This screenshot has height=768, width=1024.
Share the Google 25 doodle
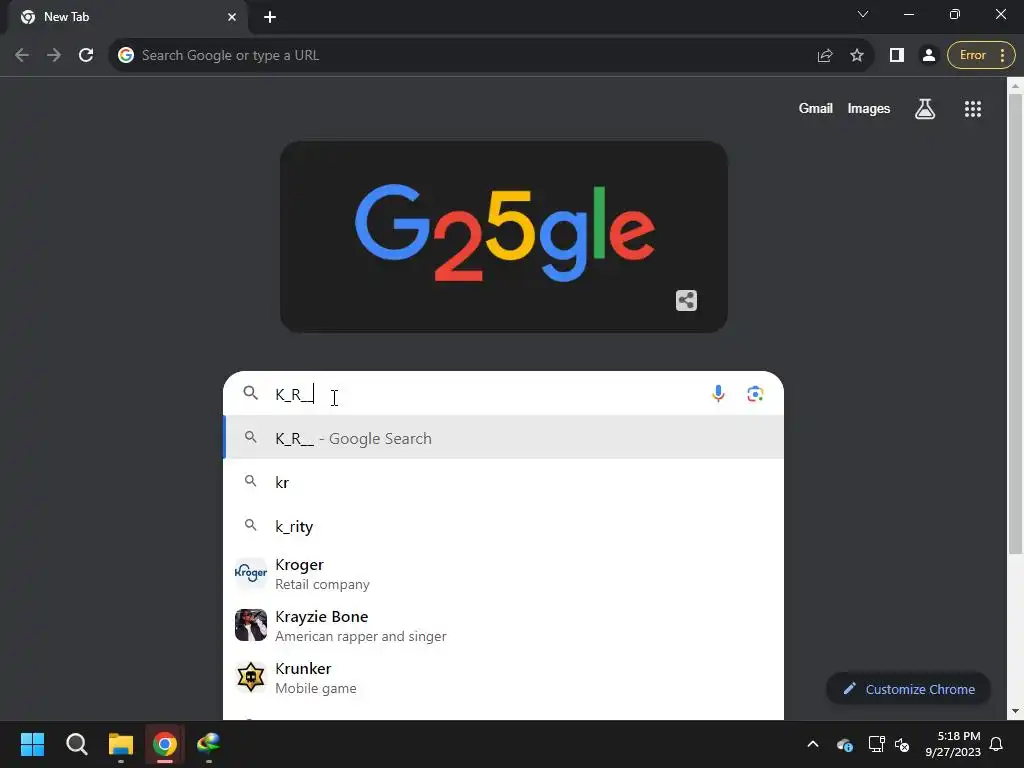click(x=686, y=300)
